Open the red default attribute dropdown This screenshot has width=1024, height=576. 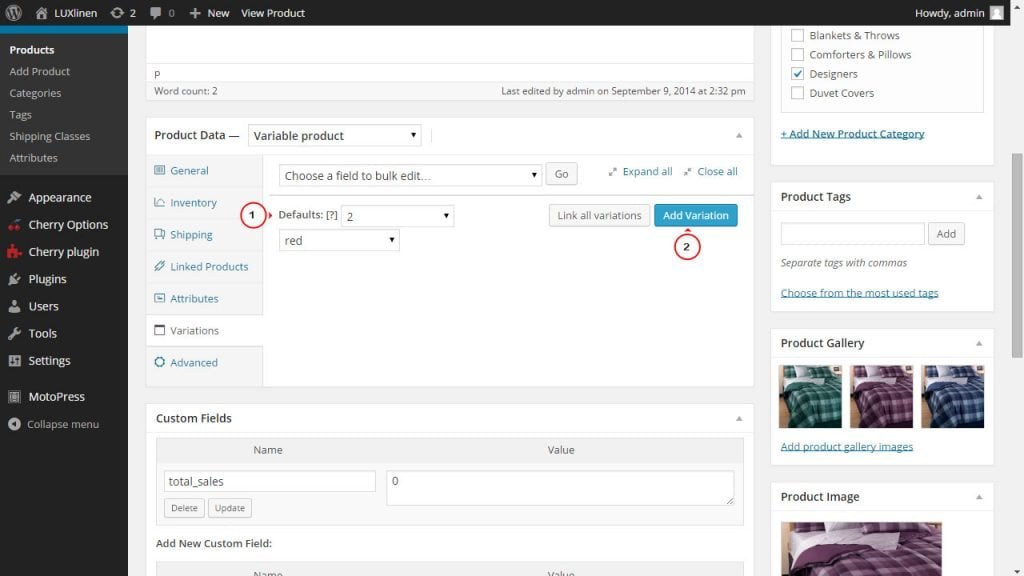[339, 241]
